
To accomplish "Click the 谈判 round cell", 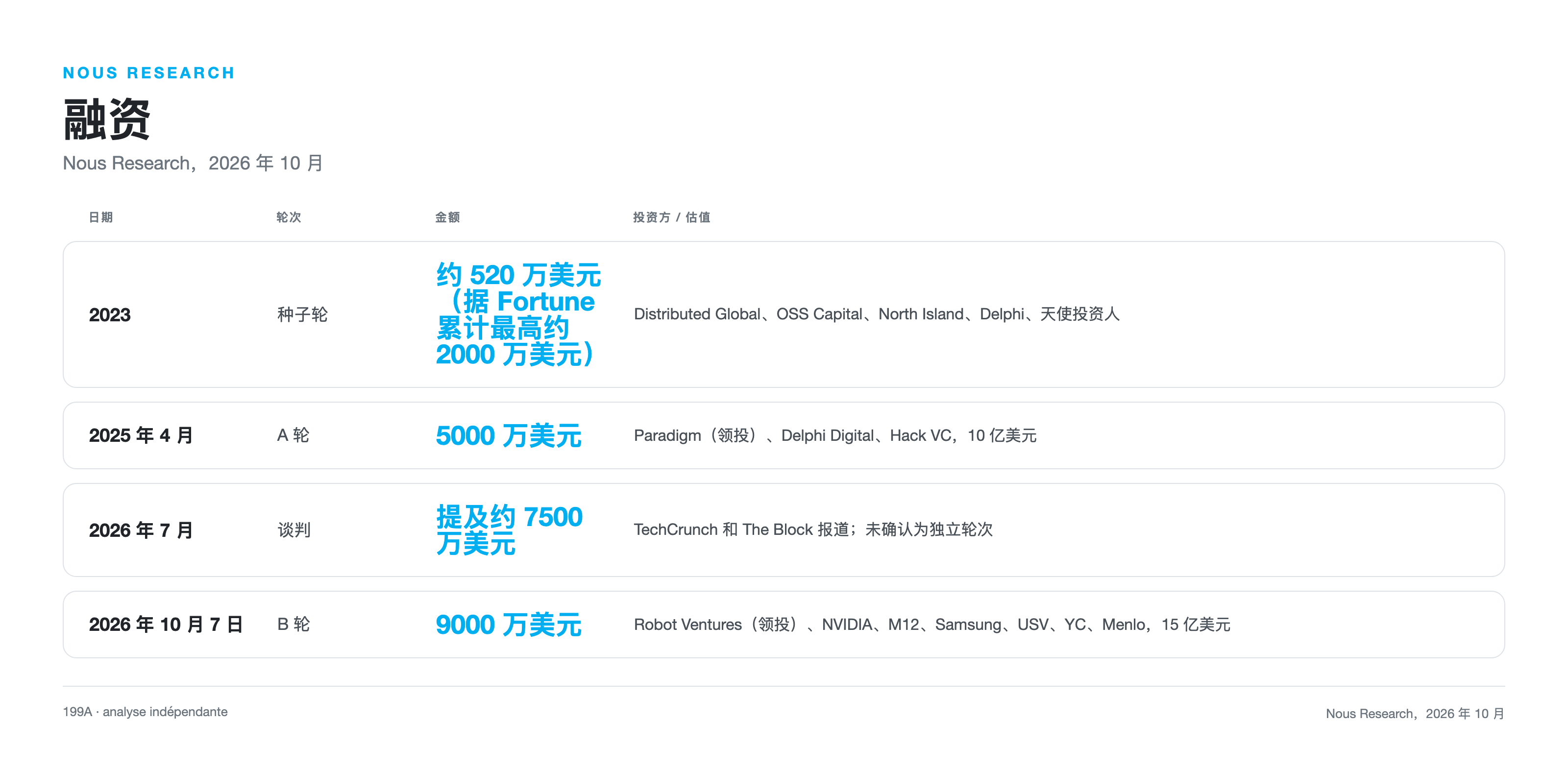I will point(294,530).
